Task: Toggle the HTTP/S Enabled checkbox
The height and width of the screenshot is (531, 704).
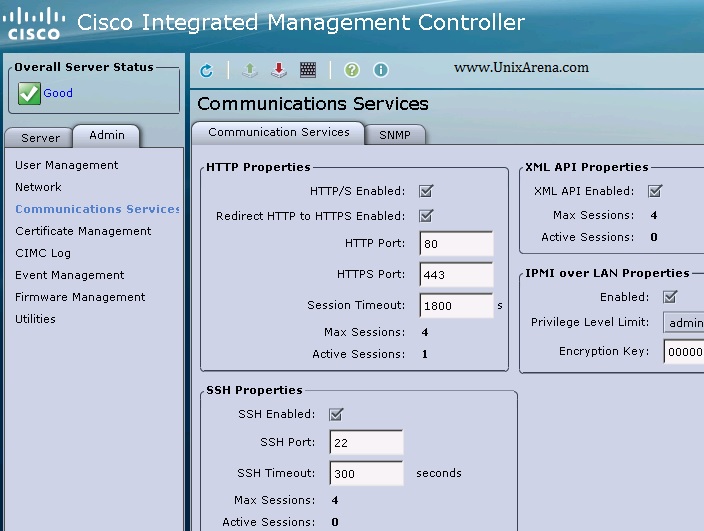Action: click(x=426, y=191)
